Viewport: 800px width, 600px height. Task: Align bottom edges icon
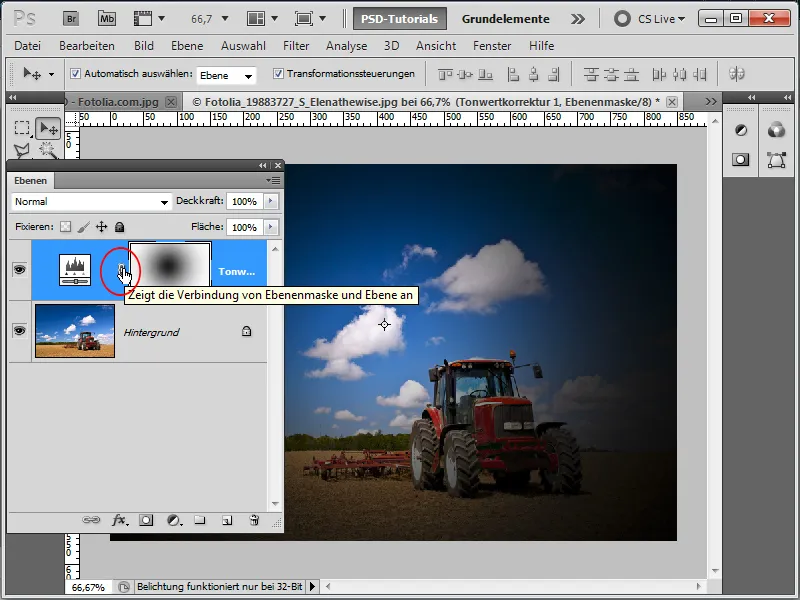click(485, 75)
